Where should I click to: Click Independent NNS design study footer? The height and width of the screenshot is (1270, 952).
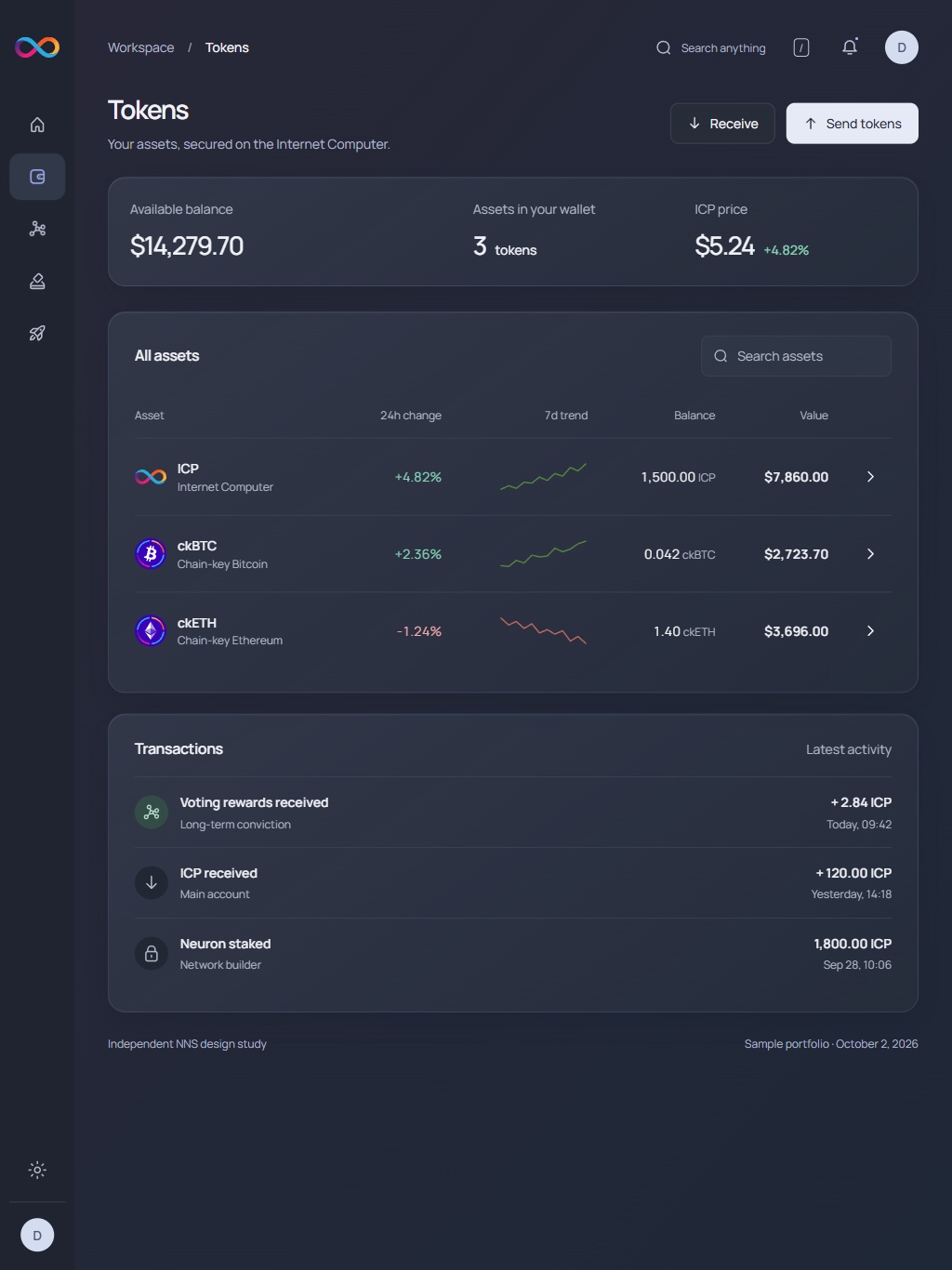pos(187,1044)
